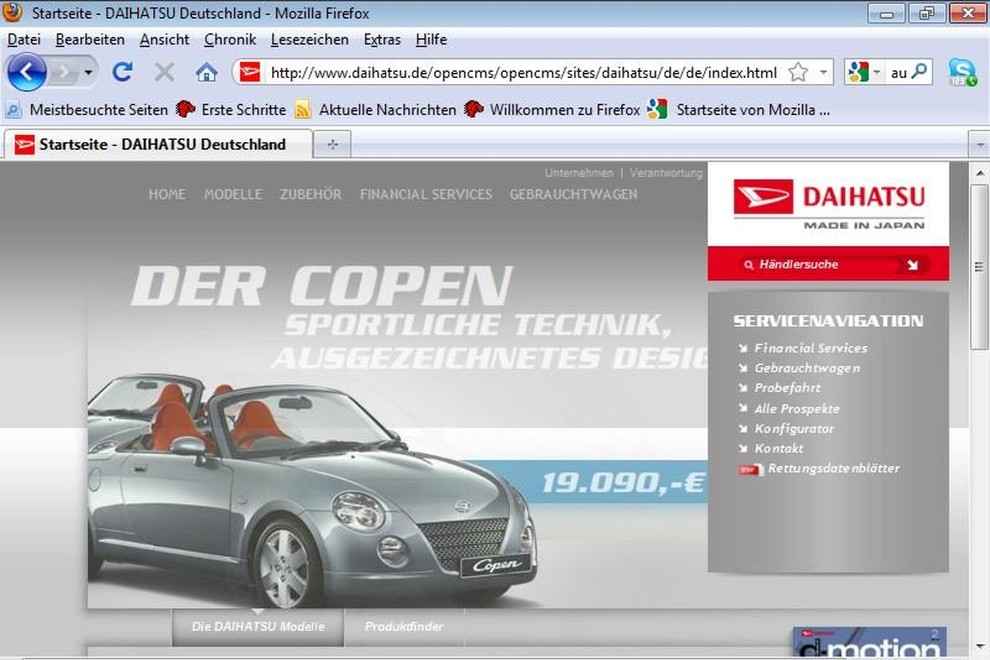Open the Chronik menu

tap(230, 39)
